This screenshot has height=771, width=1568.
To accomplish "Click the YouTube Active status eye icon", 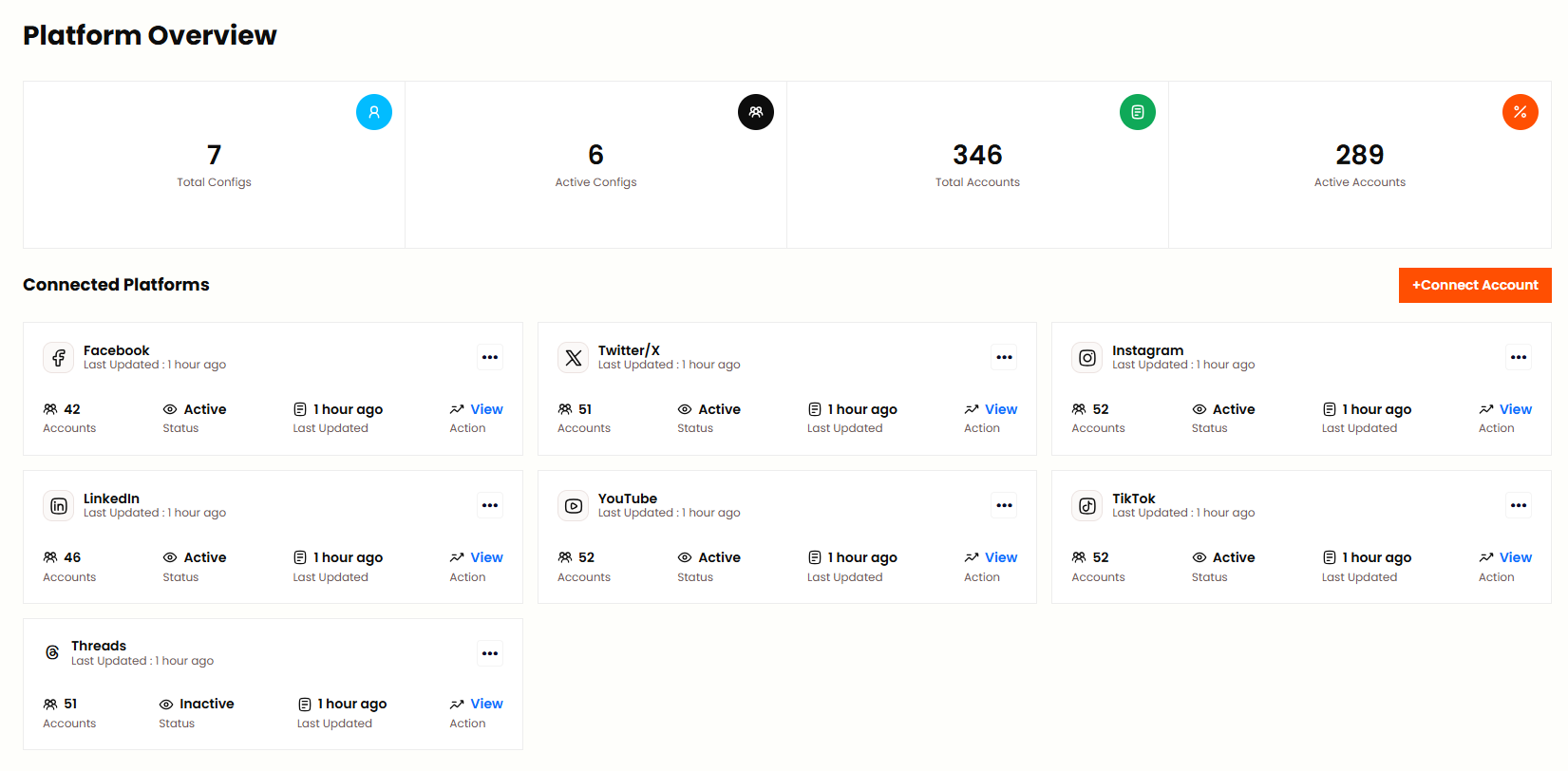I will (x=685, y=557).
